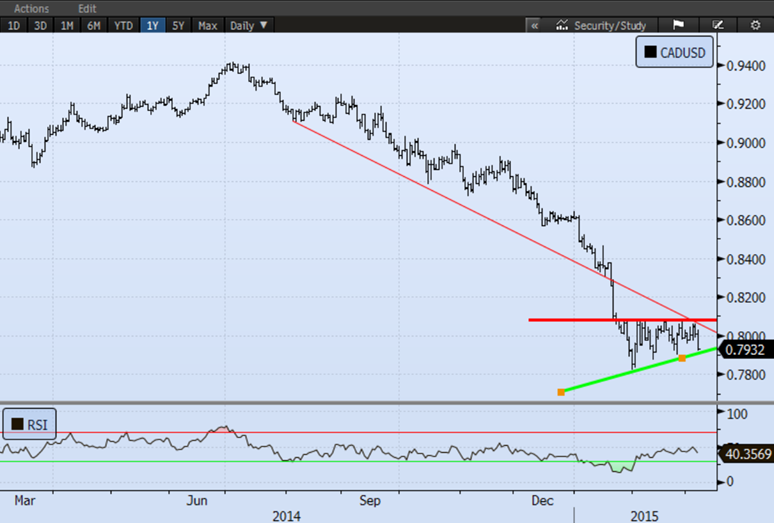Open the Actions dropdown menu
774x523 pixels.
(31, 8)
